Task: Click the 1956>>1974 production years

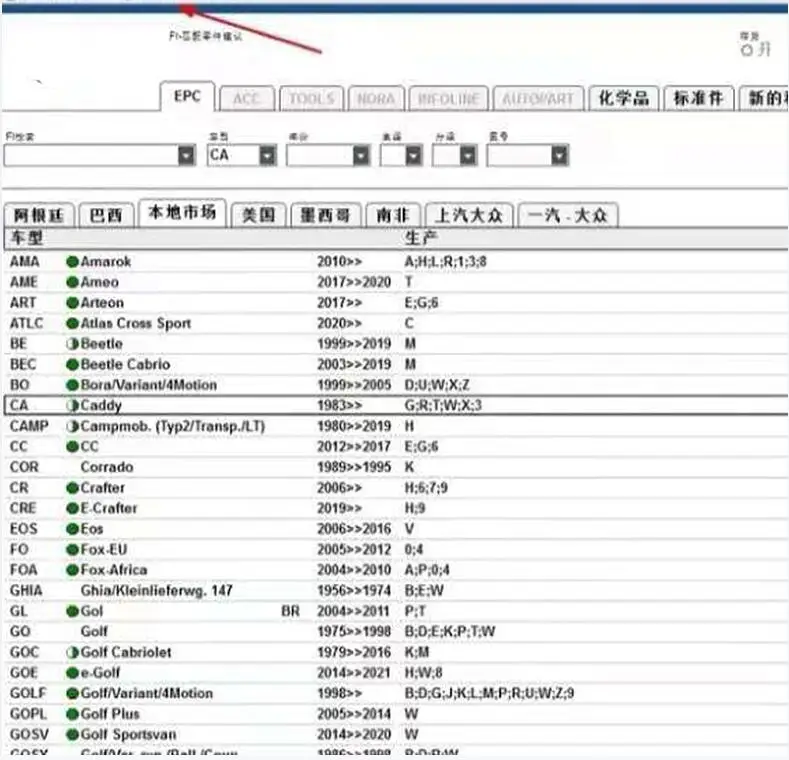Action: [354, 590]
